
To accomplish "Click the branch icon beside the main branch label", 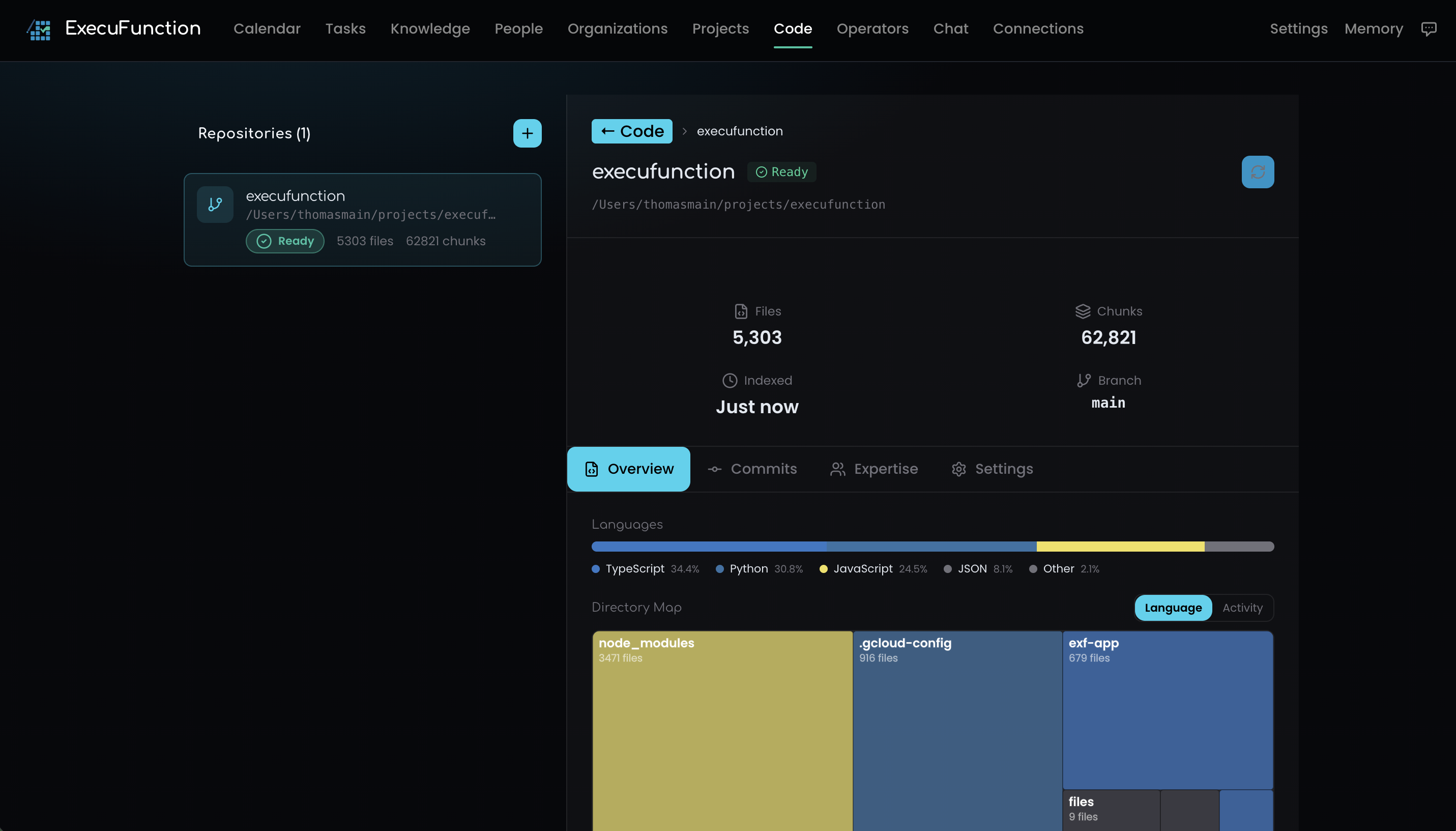I will click(x=1084, y=380).
